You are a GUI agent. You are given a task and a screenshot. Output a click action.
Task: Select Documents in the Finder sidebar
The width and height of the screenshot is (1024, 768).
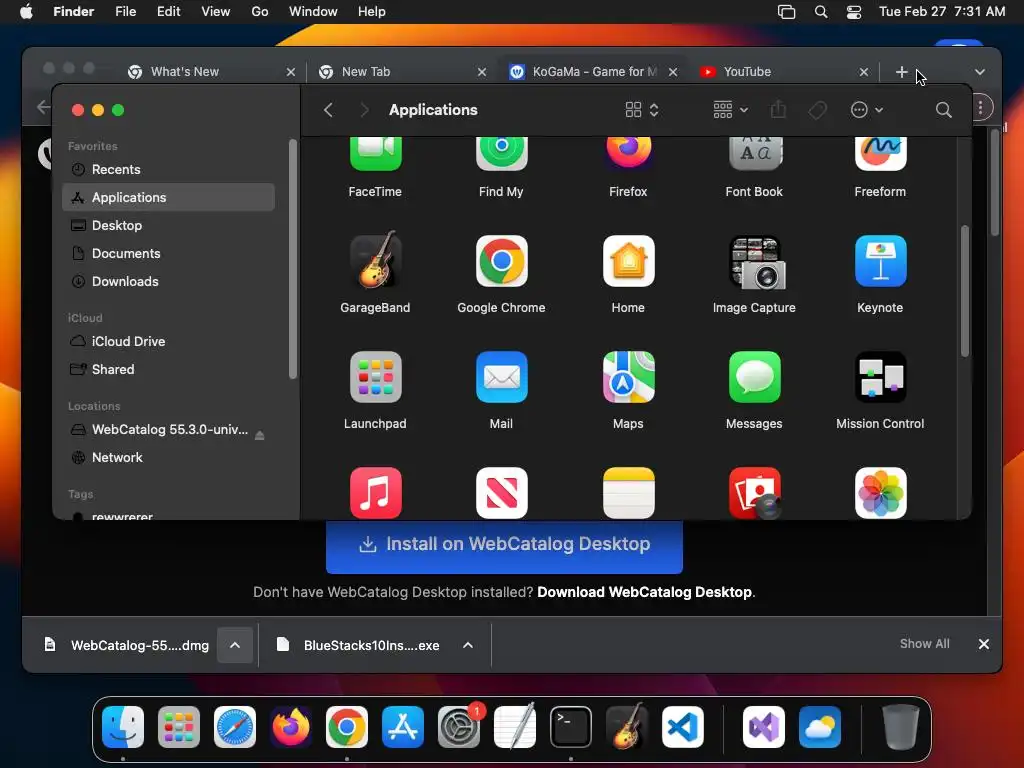click(x=168, y=253)
